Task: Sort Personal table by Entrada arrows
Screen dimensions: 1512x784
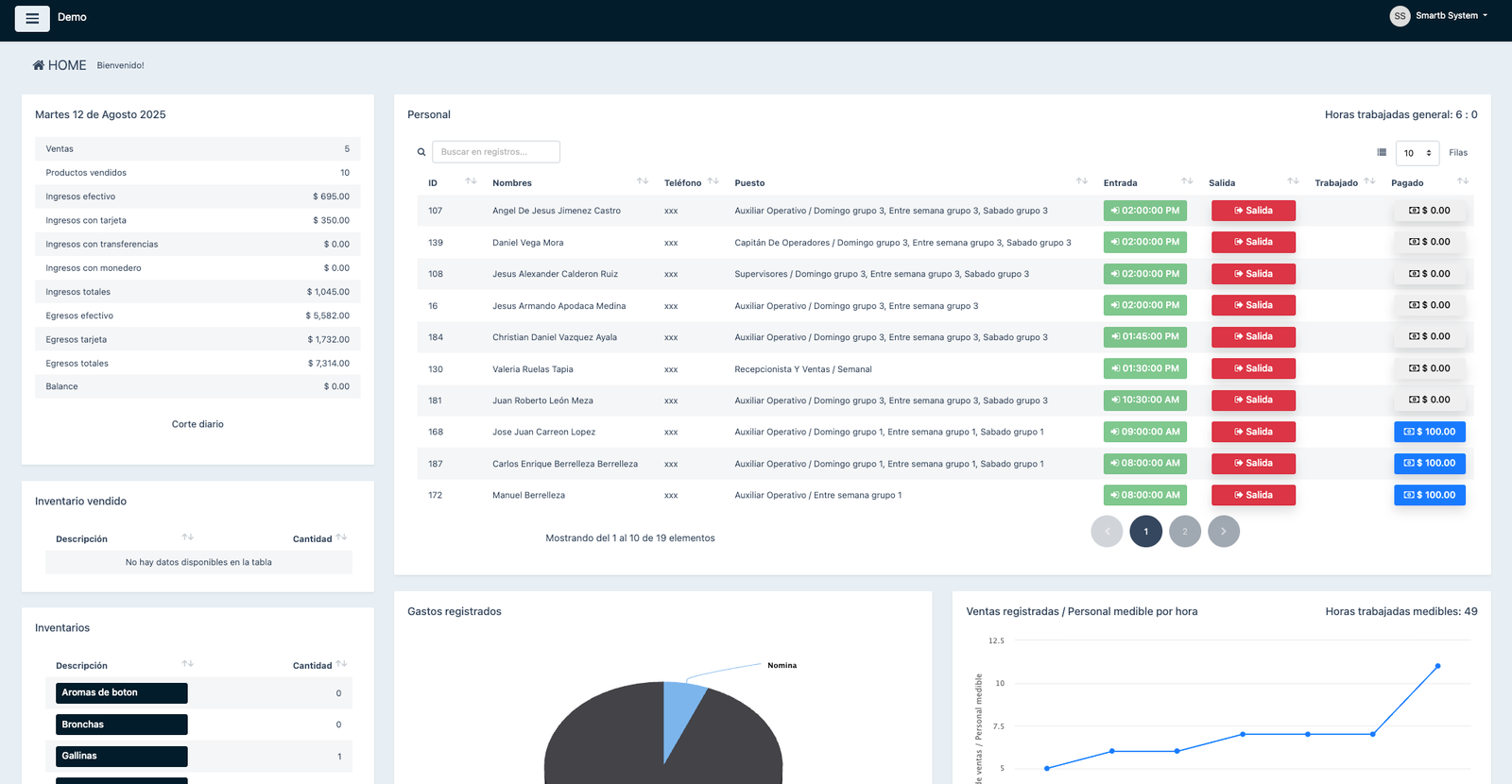Action: pyautogui.click(x=1187, y=181)
